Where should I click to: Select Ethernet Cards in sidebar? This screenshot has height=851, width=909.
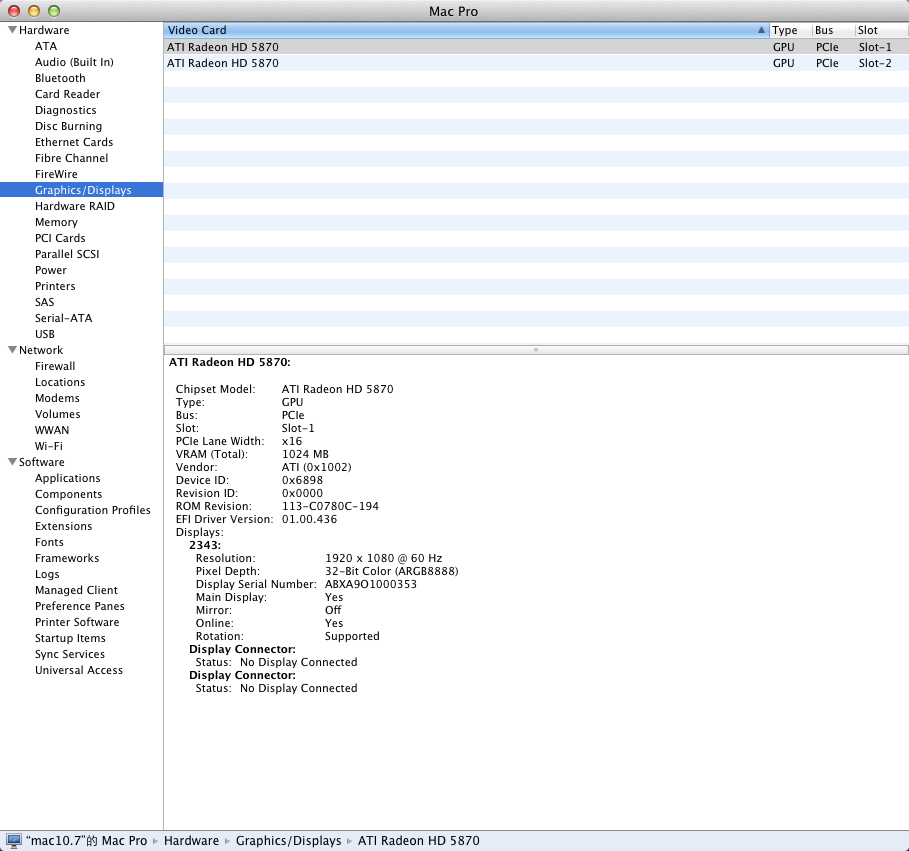(x=74, y=142)
